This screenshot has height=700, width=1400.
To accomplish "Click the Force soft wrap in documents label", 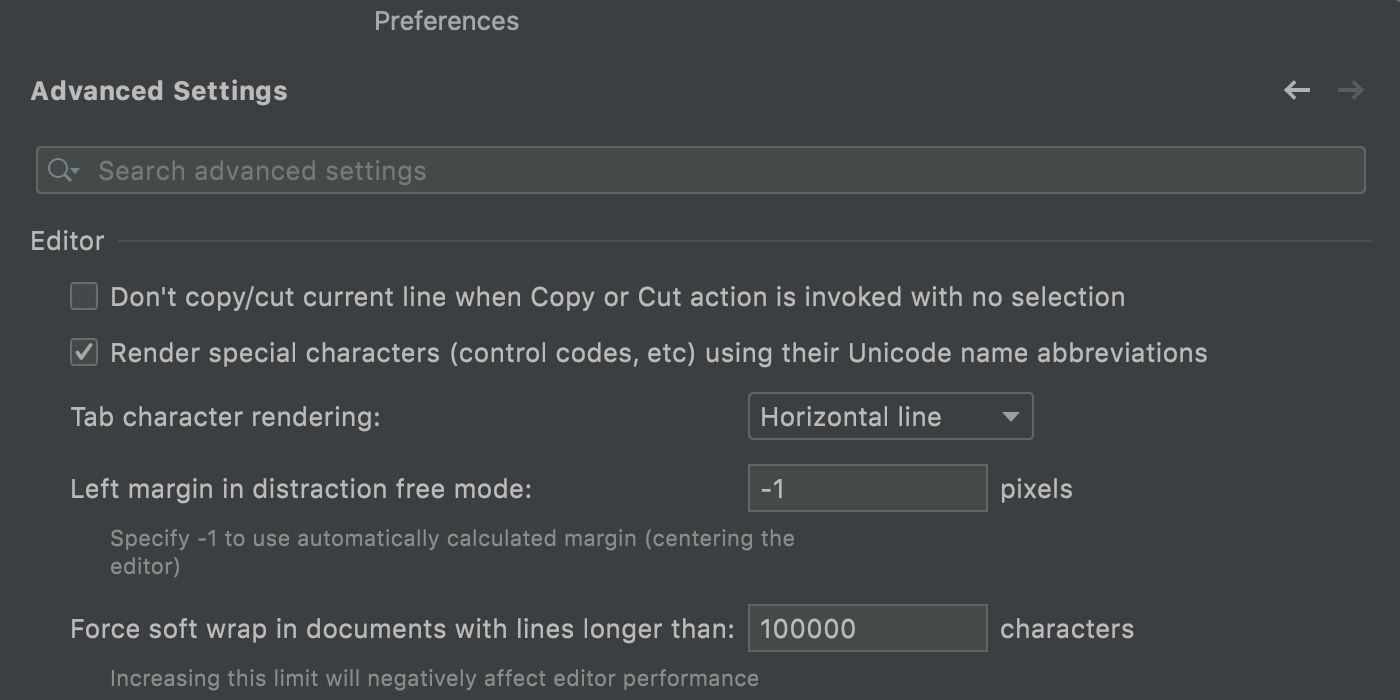I will (x=402, y=629).
